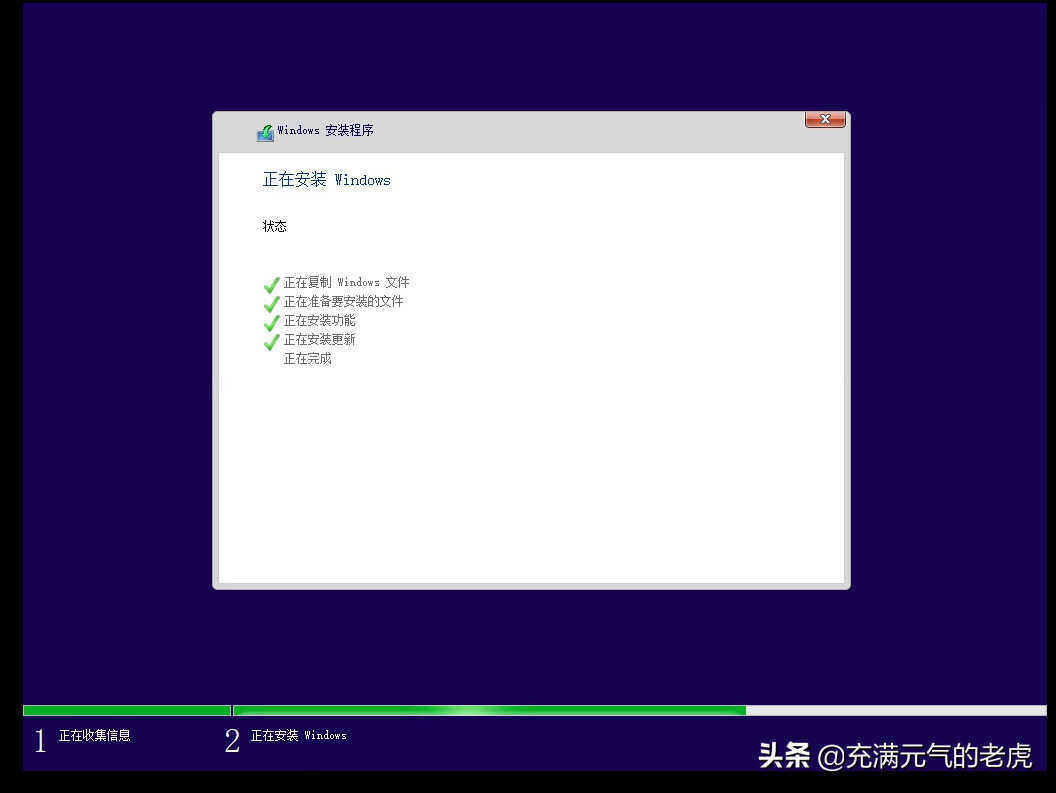Click the 状态 label
This screenshot has width=1056, height=793.
click(x=274, y=226)
